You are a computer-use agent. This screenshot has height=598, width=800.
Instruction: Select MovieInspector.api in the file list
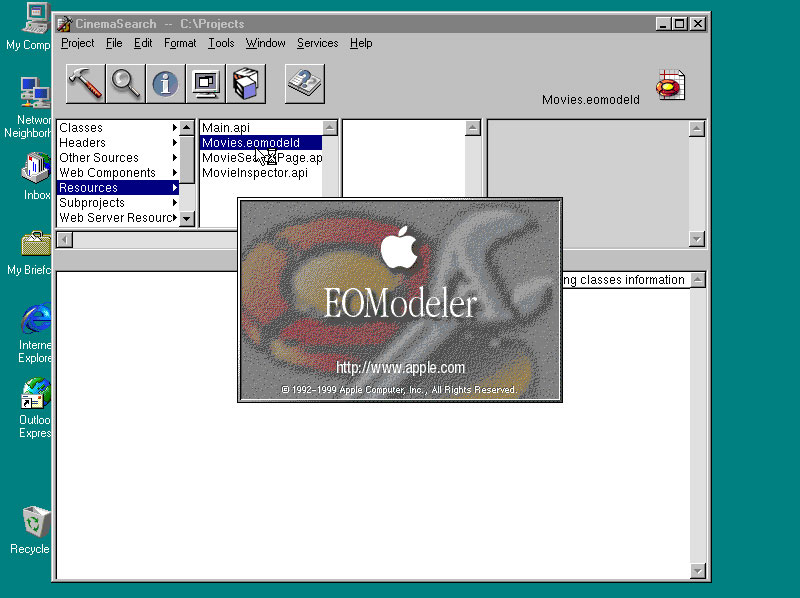click(261, 172)
